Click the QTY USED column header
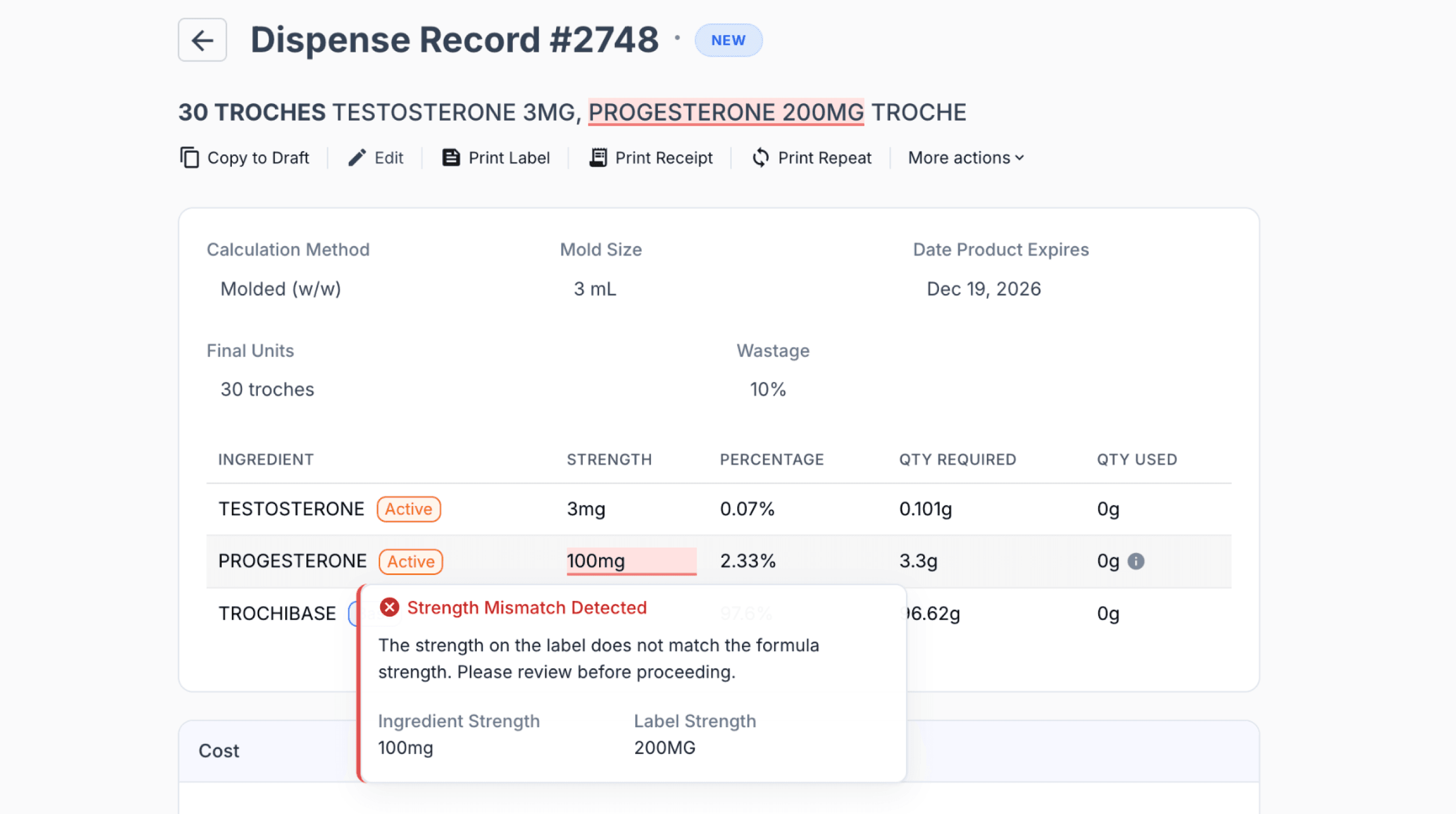The width and height of the screenshot is (1456, 814). [x=1137, y=459]
